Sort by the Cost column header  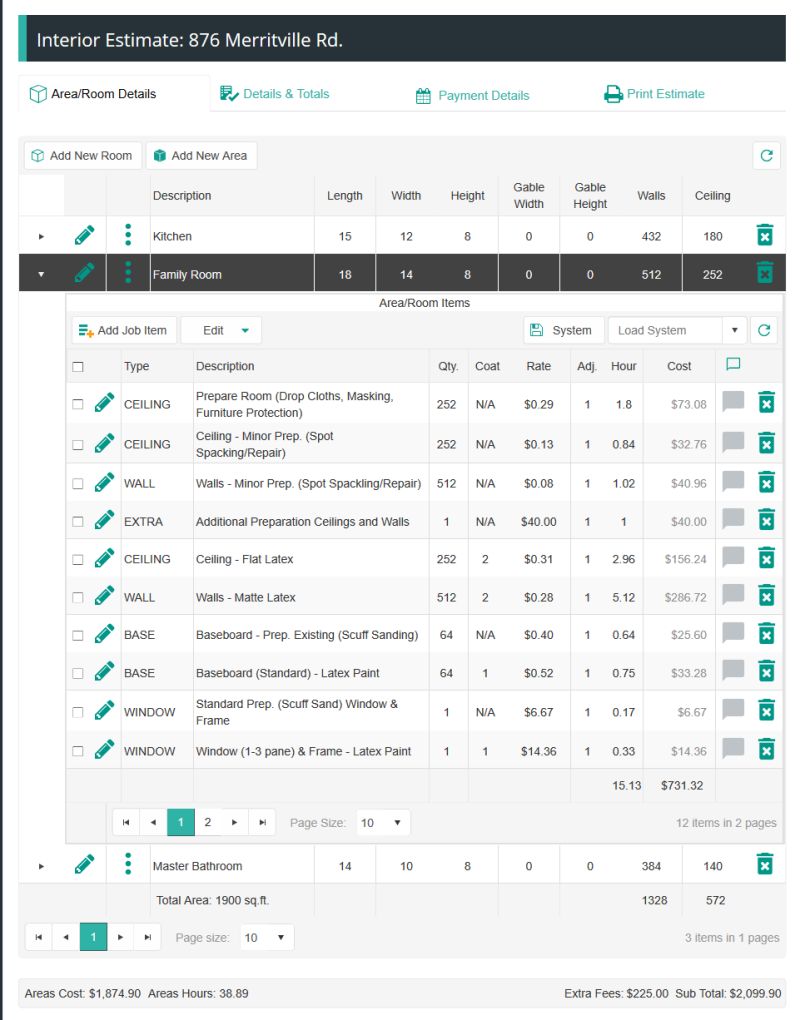(679, 366)
